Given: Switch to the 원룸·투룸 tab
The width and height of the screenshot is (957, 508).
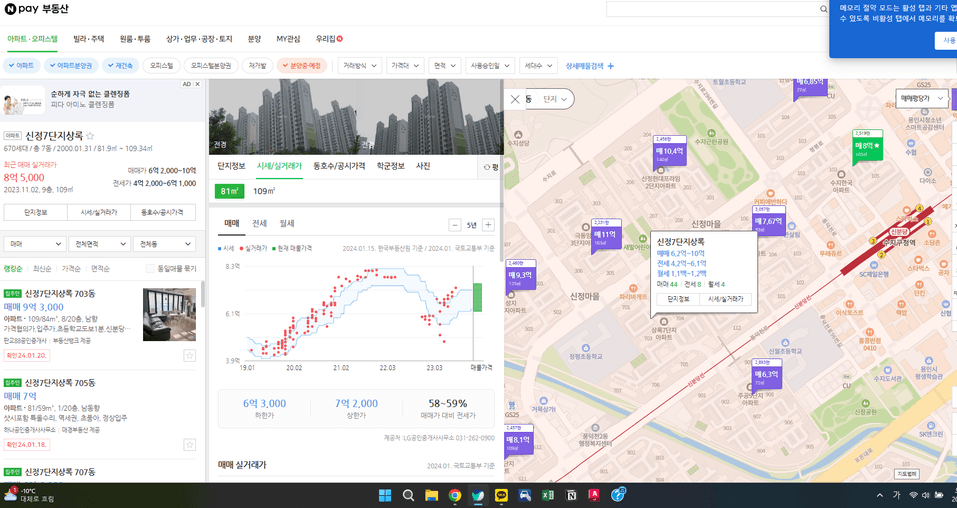Looking at the screenshot, I should pyautogui.click(x=135, y=39).
